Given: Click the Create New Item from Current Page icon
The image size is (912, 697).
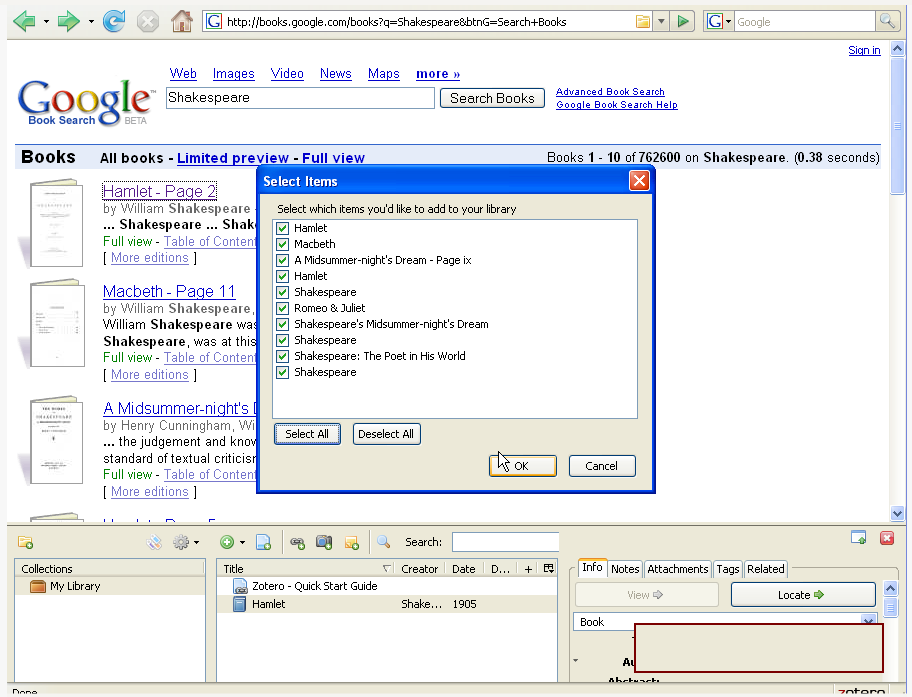Looking at the screenshot, I should click(x=263, y=542).
